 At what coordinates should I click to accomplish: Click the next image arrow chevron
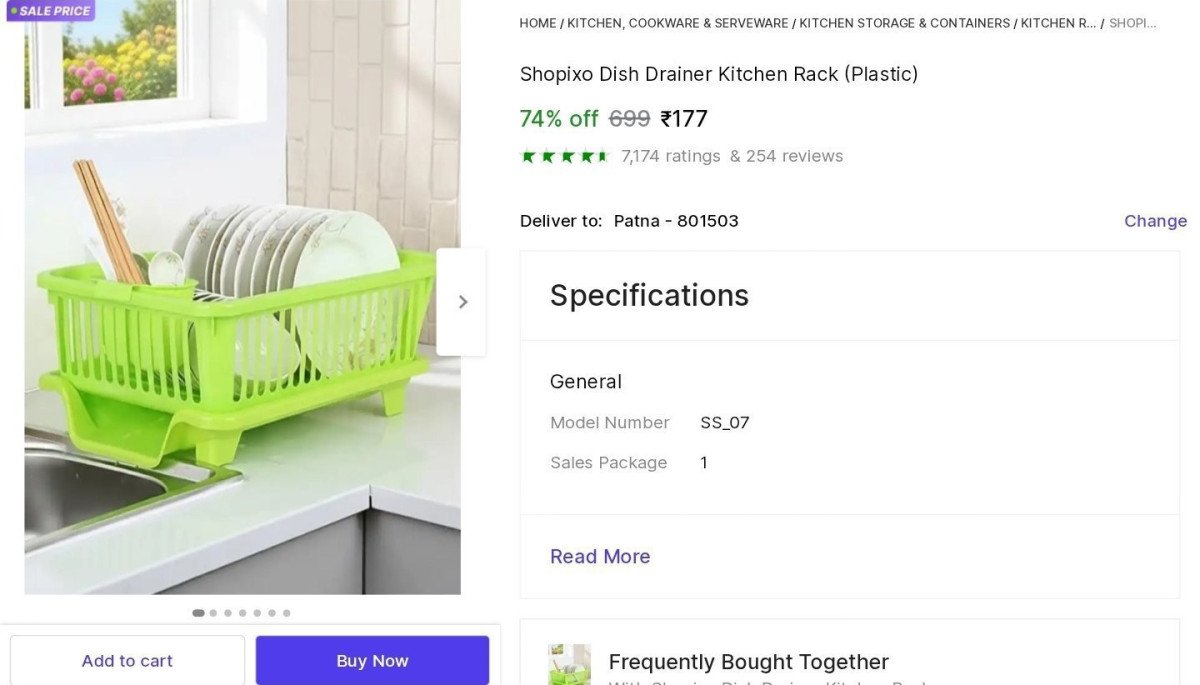(x=462, y=302)
